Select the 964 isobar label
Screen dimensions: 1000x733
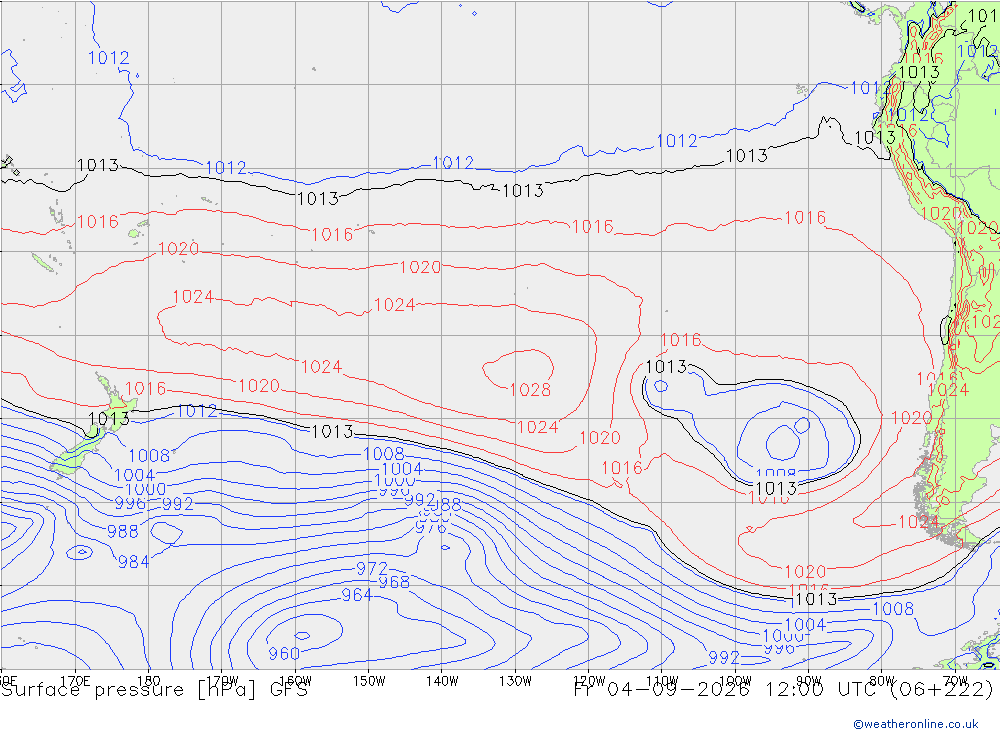[x=357, y=595]
